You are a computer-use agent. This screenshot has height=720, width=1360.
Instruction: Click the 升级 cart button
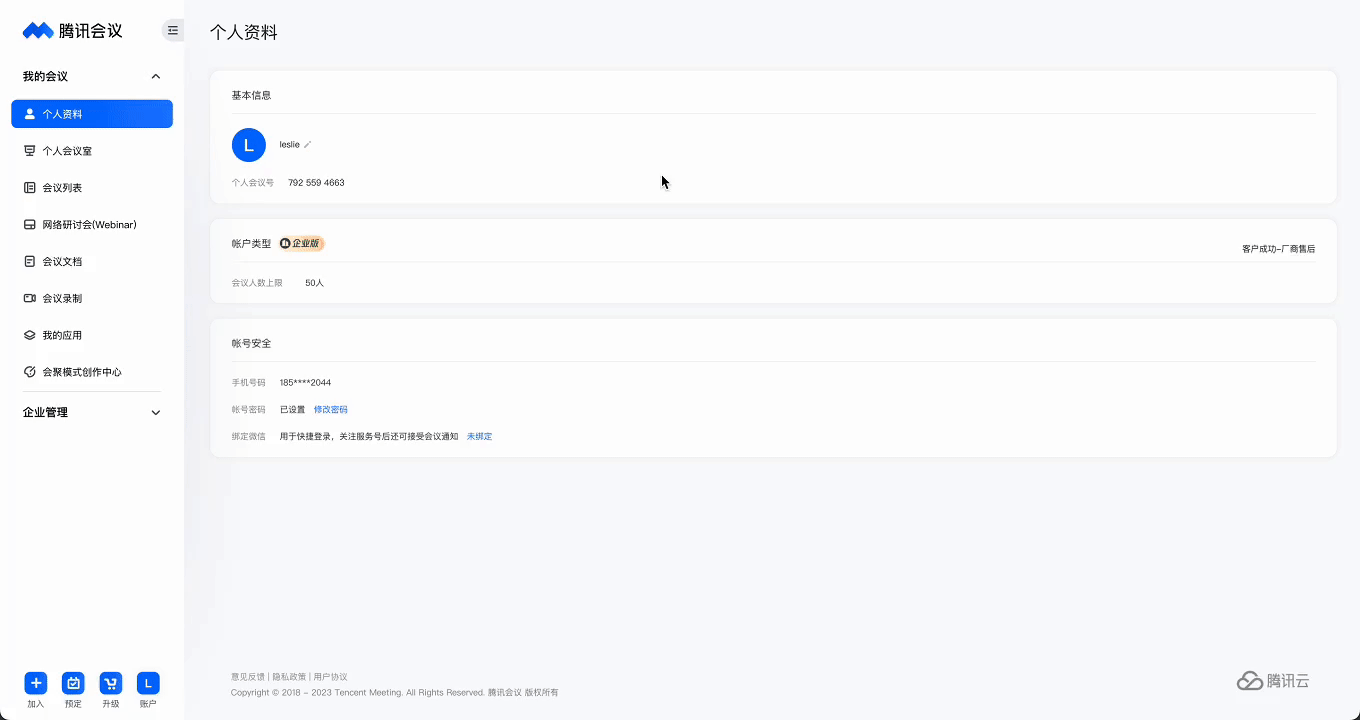tap(111, 683)
